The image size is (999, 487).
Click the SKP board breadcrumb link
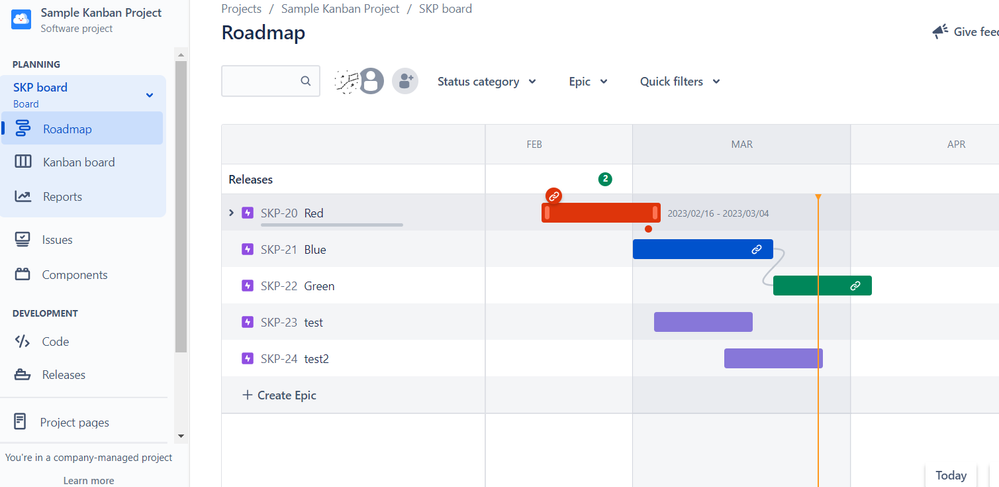click(x=445, y=9)
